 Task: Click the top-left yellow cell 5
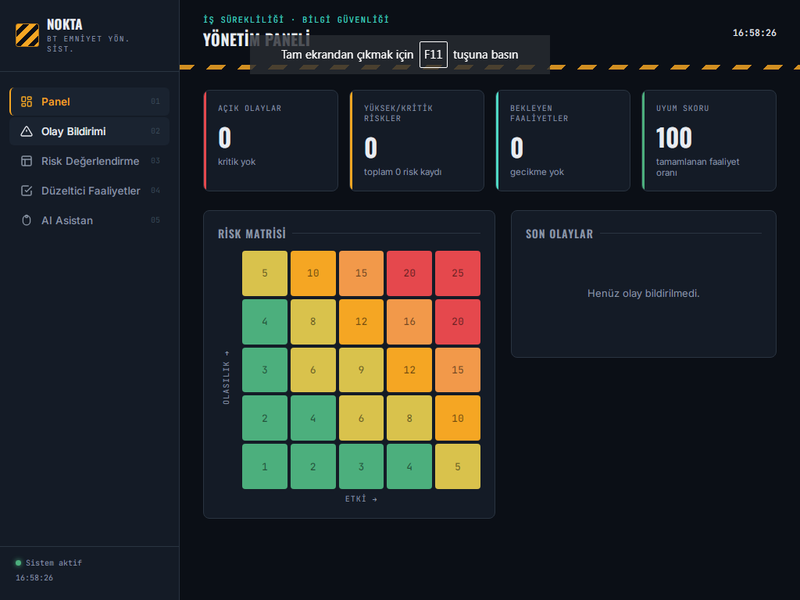(265, 273)
